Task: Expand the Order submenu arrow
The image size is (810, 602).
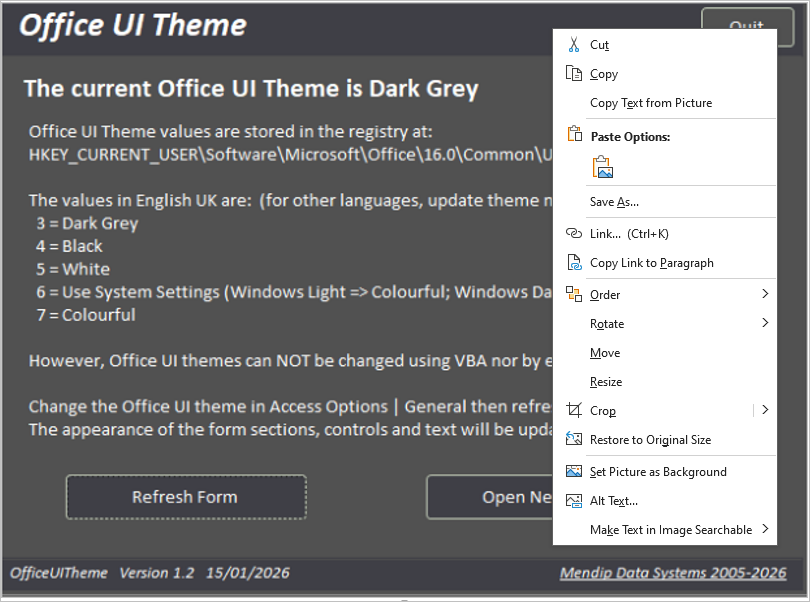Action: [765, 294]
